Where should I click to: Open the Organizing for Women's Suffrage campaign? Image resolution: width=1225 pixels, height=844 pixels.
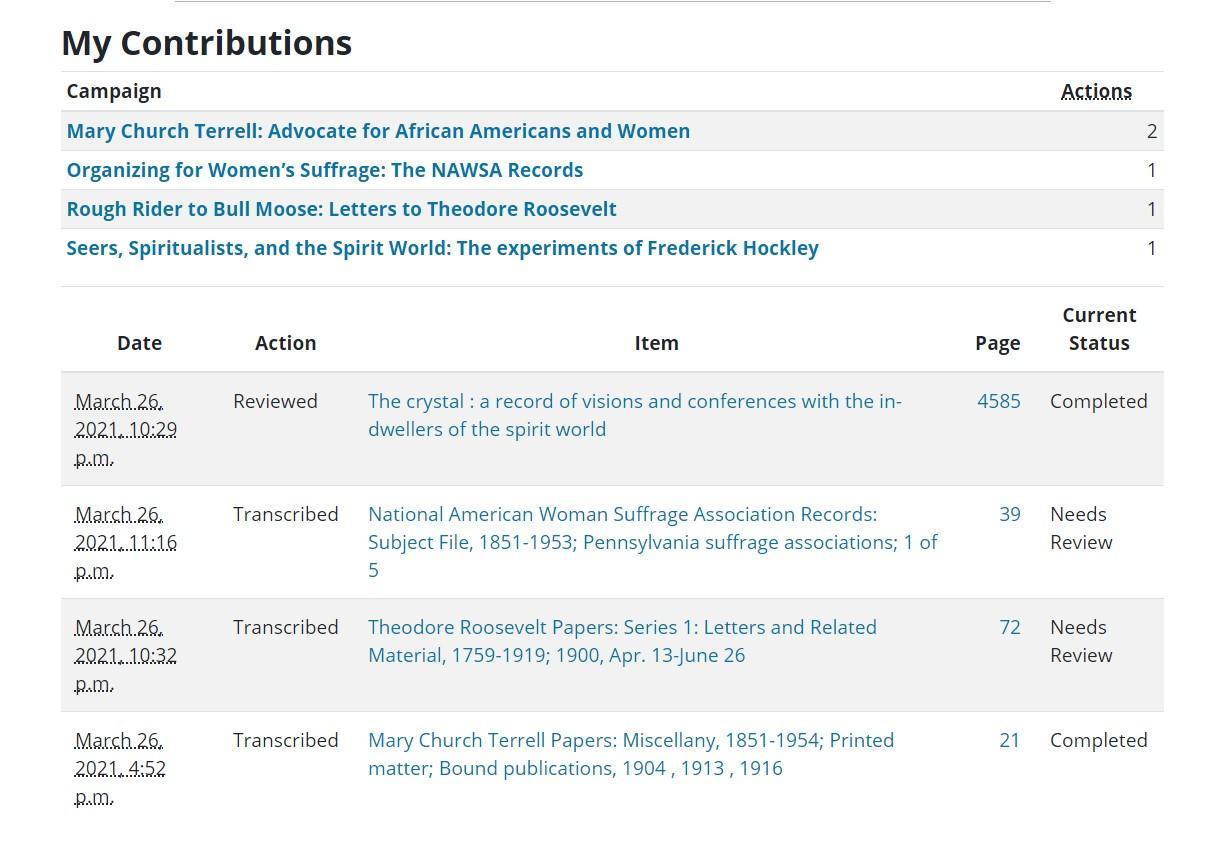[324, 170]
